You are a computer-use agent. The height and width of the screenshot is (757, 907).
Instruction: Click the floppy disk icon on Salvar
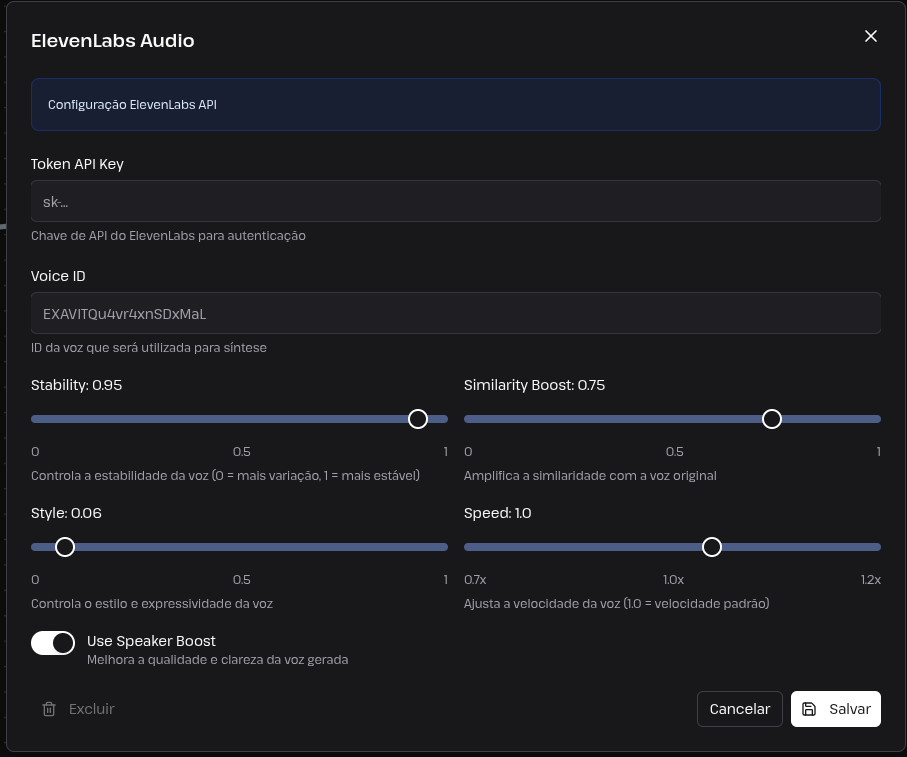(809, 709)
